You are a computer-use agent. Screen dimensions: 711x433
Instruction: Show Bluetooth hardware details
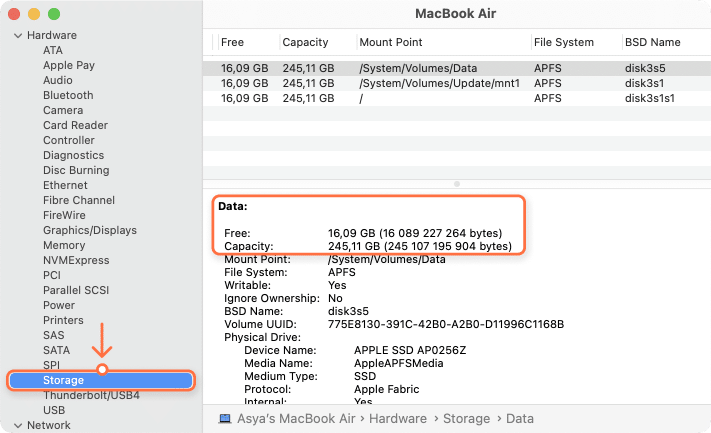(x=68, y=95)
